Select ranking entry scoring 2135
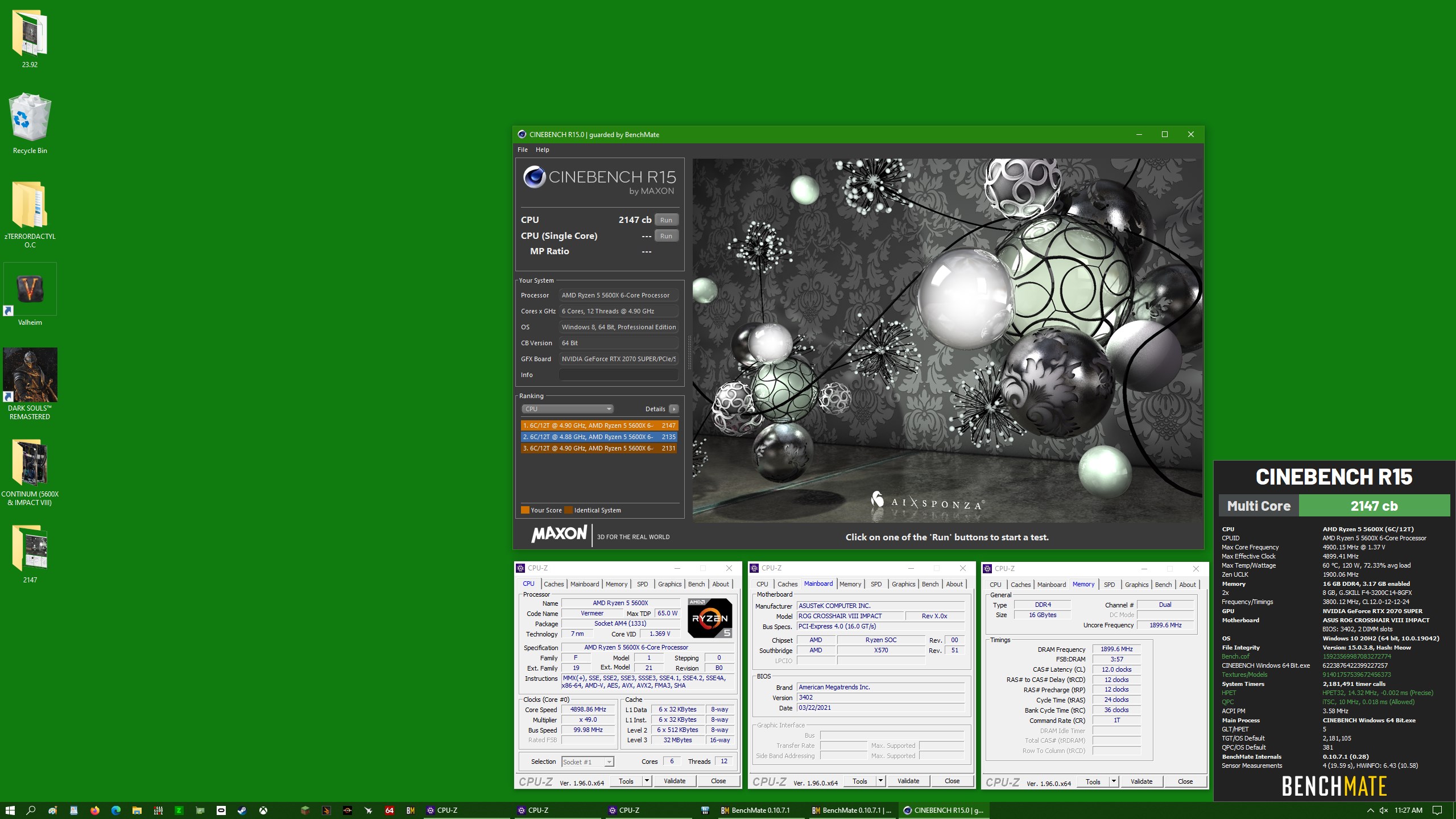The image size is (1456, 819). [599, 437]
